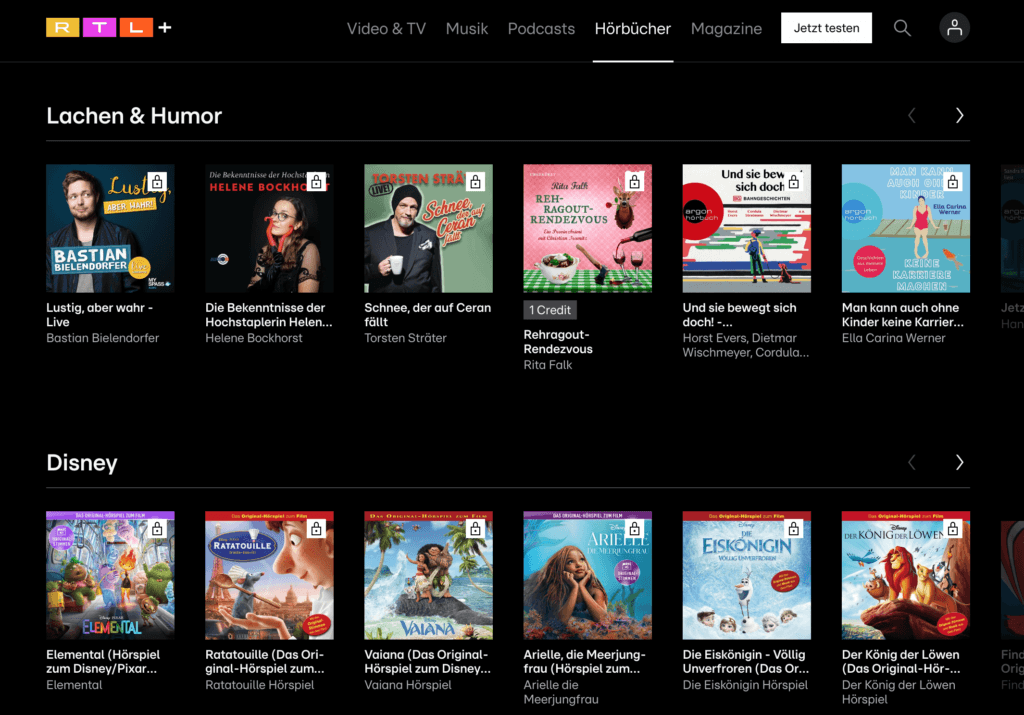
Task: Open the Die Bekenntnisse der Hochstaplerin title
Action: [x=268, y=315]
